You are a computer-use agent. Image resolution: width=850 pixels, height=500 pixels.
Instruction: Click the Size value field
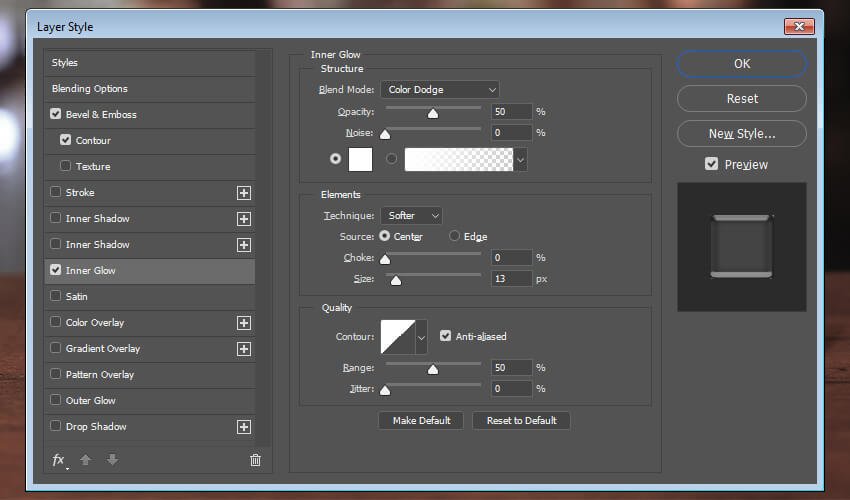click(511, 279)
